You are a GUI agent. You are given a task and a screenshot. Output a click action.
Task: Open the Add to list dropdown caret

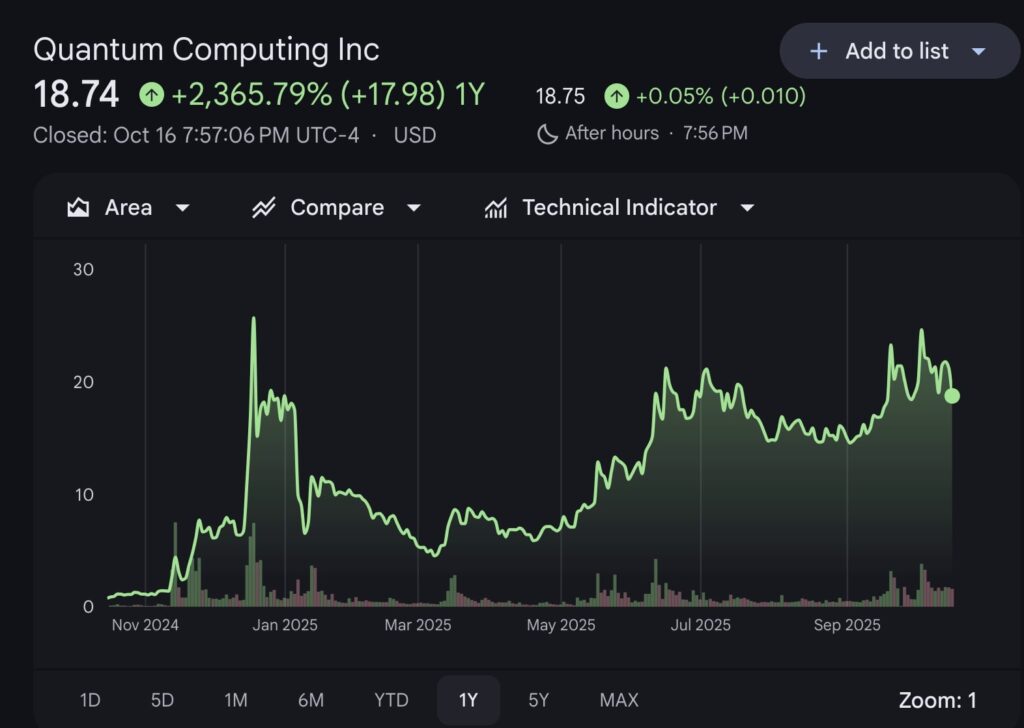[x=978, y=51]
